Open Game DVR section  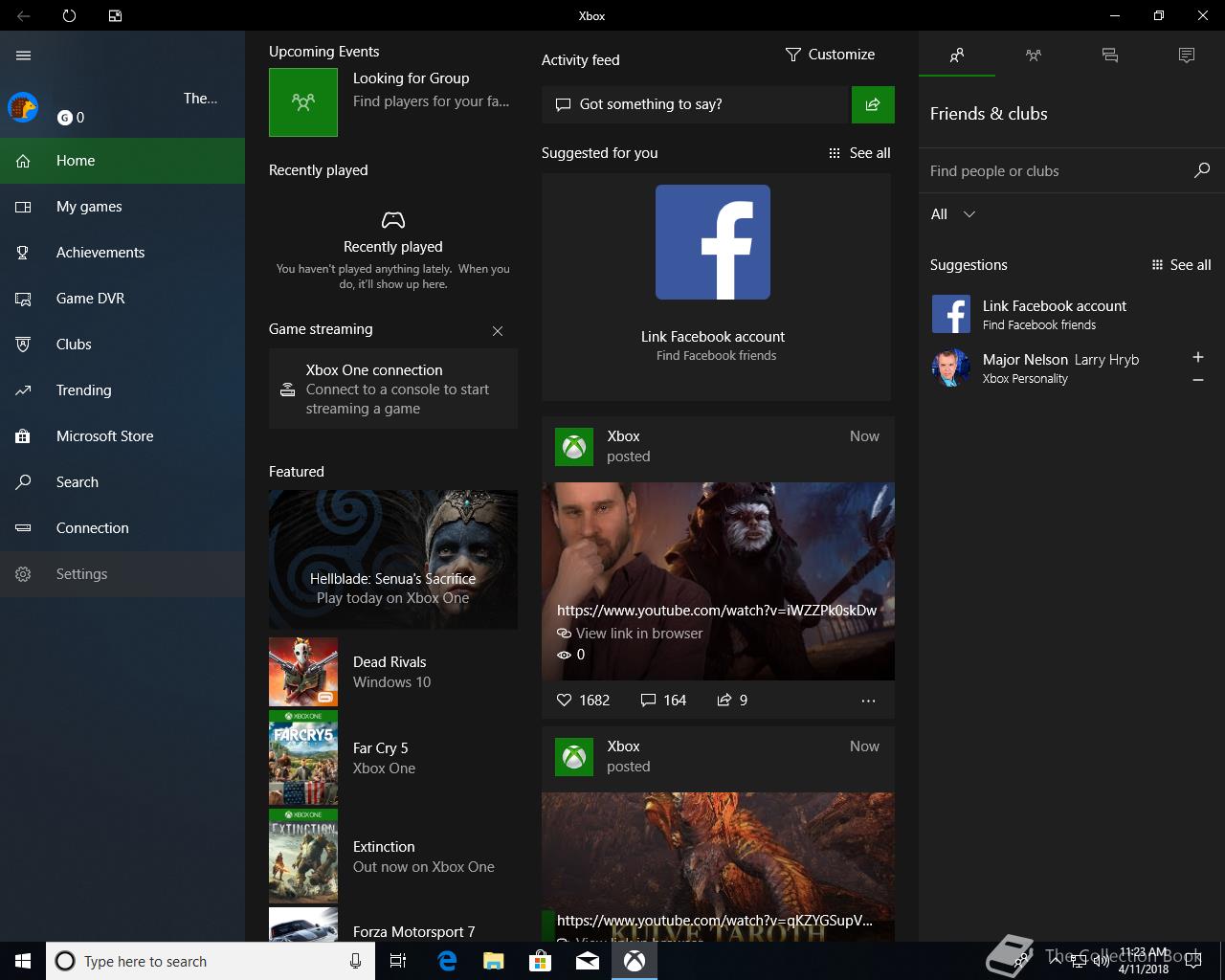point(122,299)
